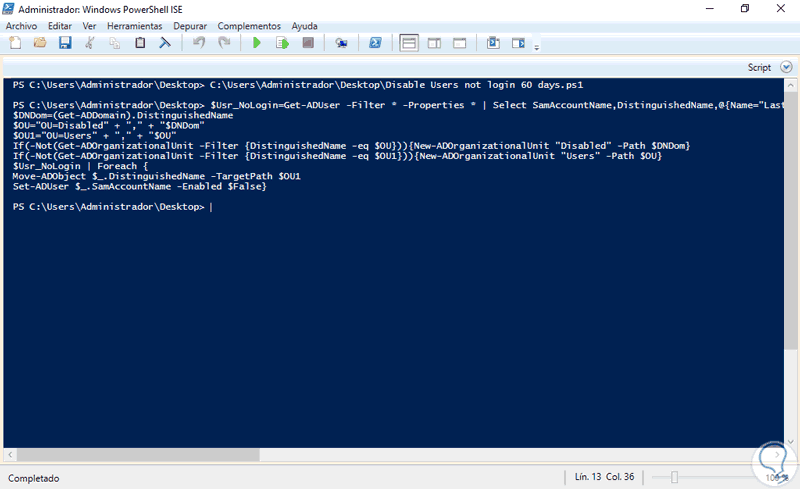
Task: Create a new script with New icon
Action: 15,43
